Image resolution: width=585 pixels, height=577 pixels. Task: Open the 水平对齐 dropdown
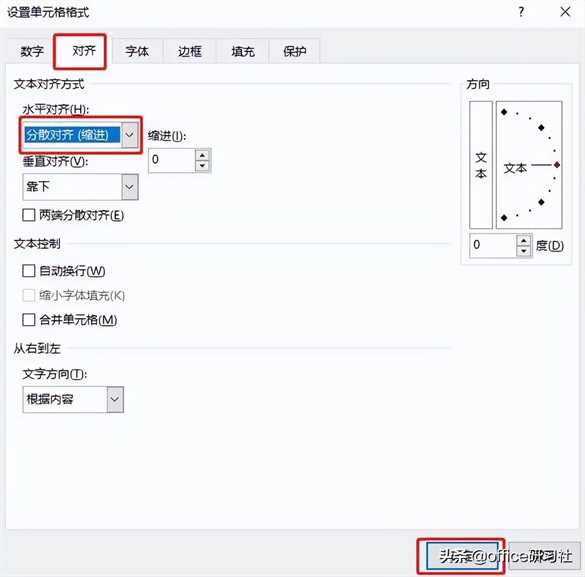pyautogui.click(x=129, y=134)
